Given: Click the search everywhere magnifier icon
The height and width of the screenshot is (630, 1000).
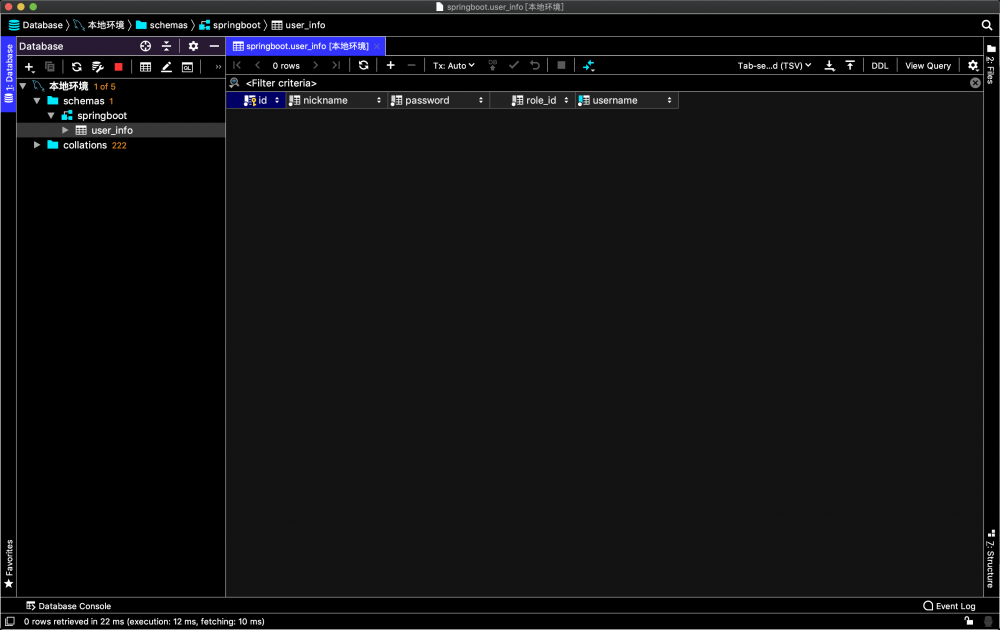Looking at the screenshot, I should (987, 25).
